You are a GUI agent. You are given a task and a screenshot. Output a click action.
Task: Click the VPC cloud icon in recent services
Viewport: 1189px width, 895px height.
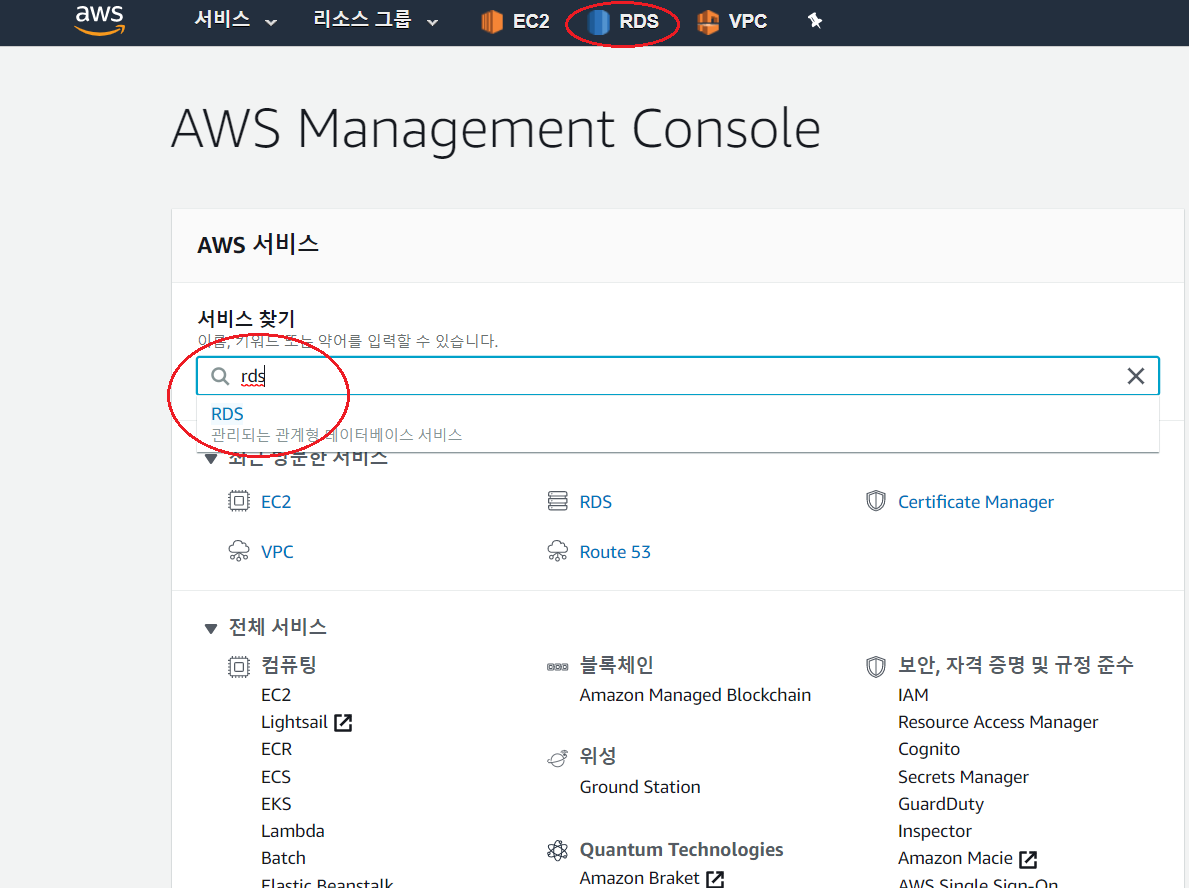click(x=239, y=551)
